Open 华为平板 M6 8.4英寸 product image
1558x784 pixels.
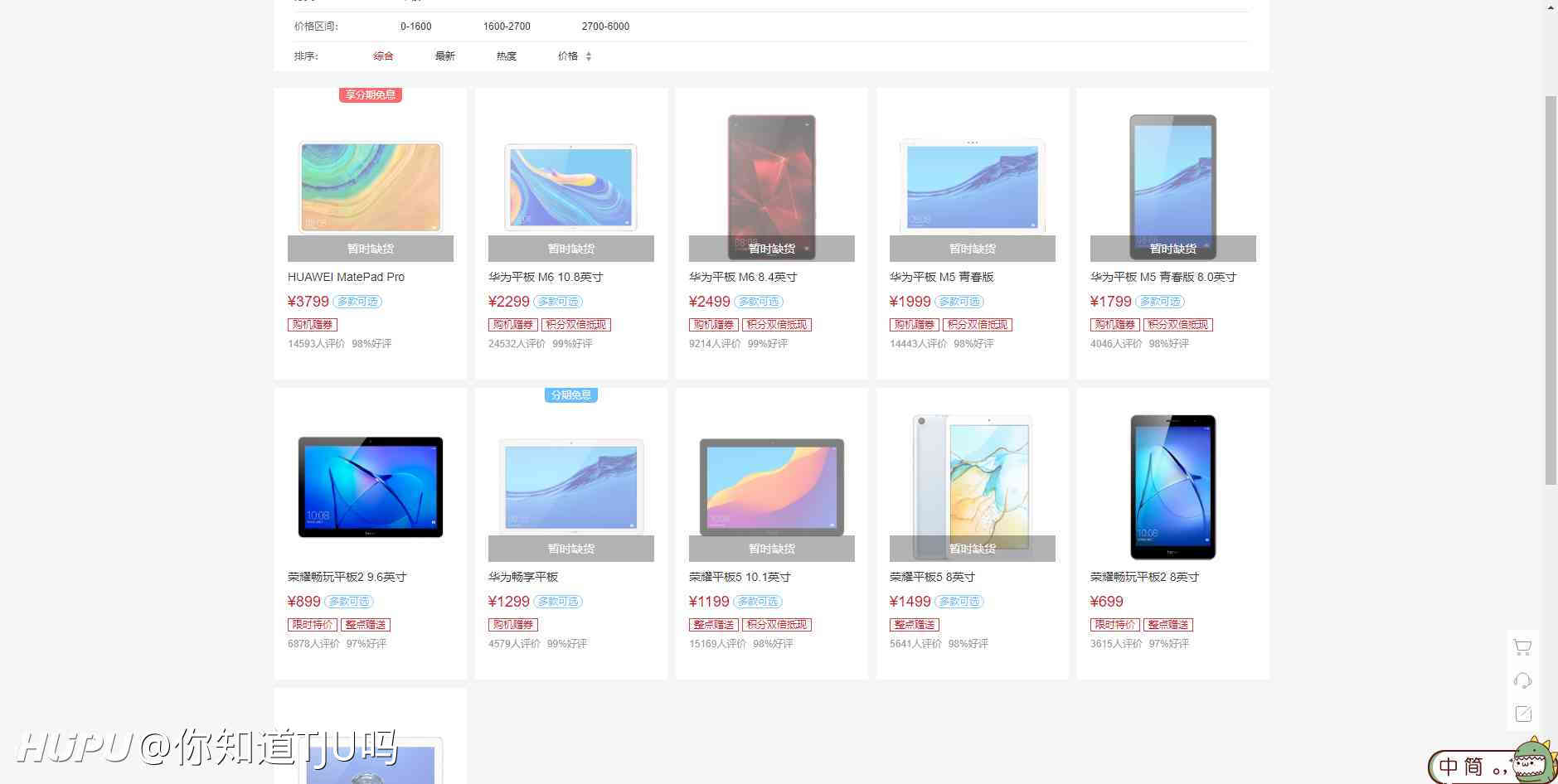(x=772, y=187)
